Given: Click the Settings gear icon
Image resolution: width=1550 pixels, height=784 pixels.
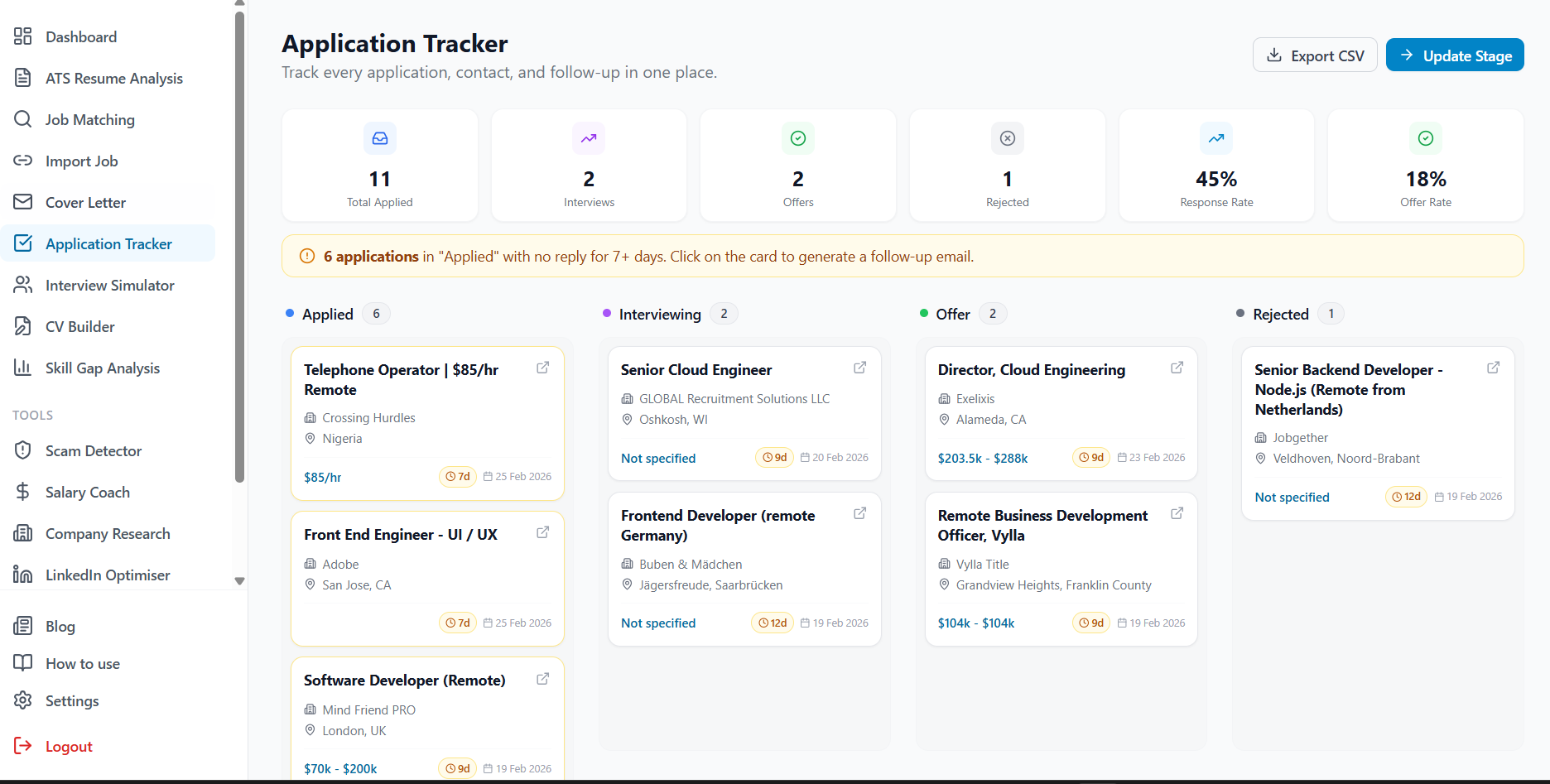Looking at the screenshot, I should click(23, 700).
